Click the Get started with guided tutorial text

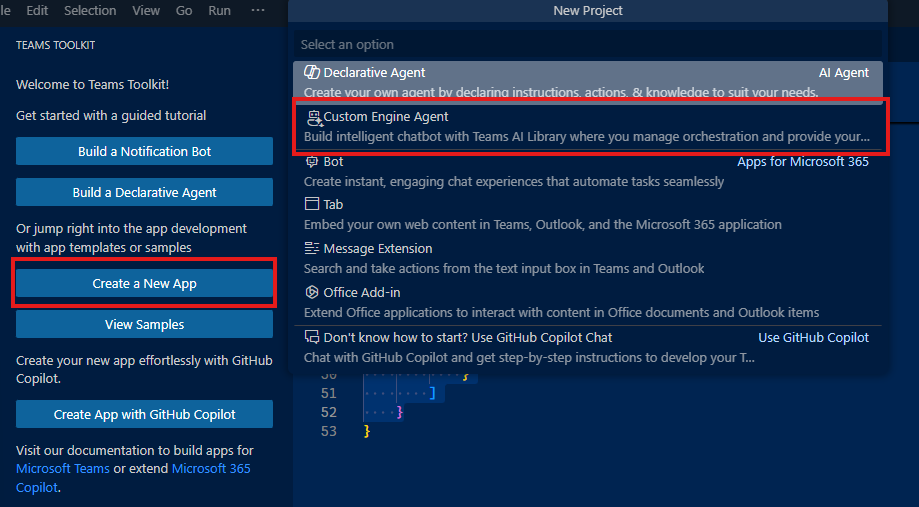[111, 115]
